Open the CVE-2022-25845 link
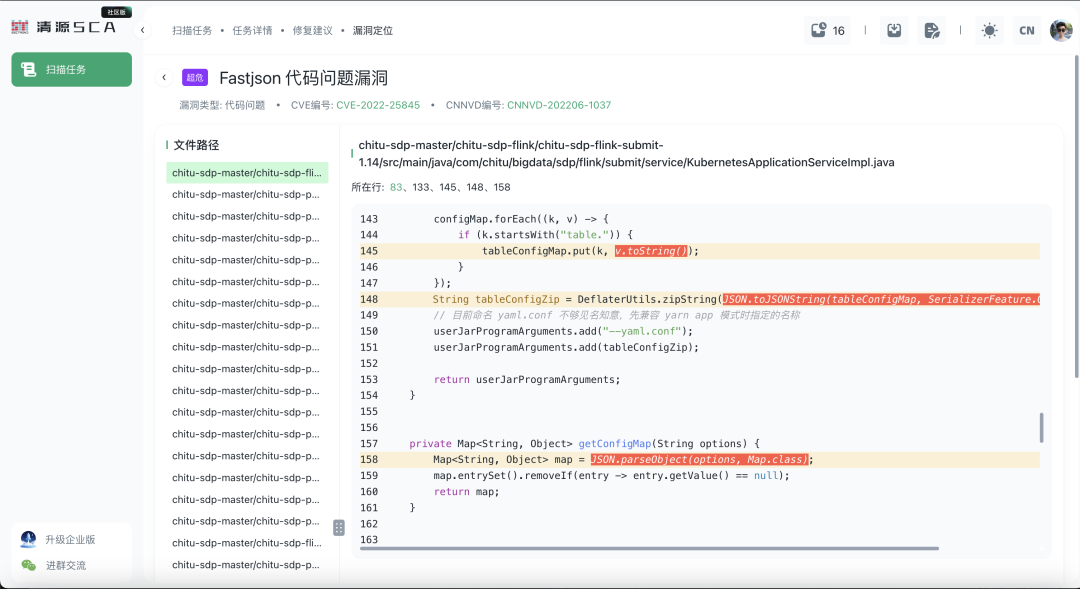 pos(378,105)
